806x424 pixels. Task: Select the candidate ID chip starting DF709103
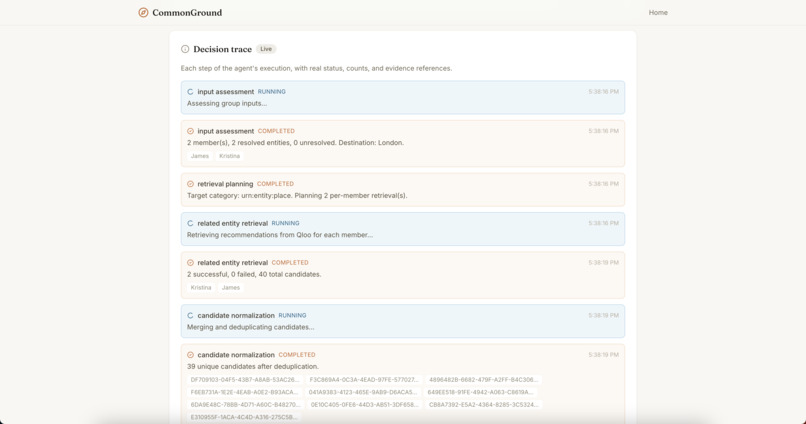coord(245,380)
